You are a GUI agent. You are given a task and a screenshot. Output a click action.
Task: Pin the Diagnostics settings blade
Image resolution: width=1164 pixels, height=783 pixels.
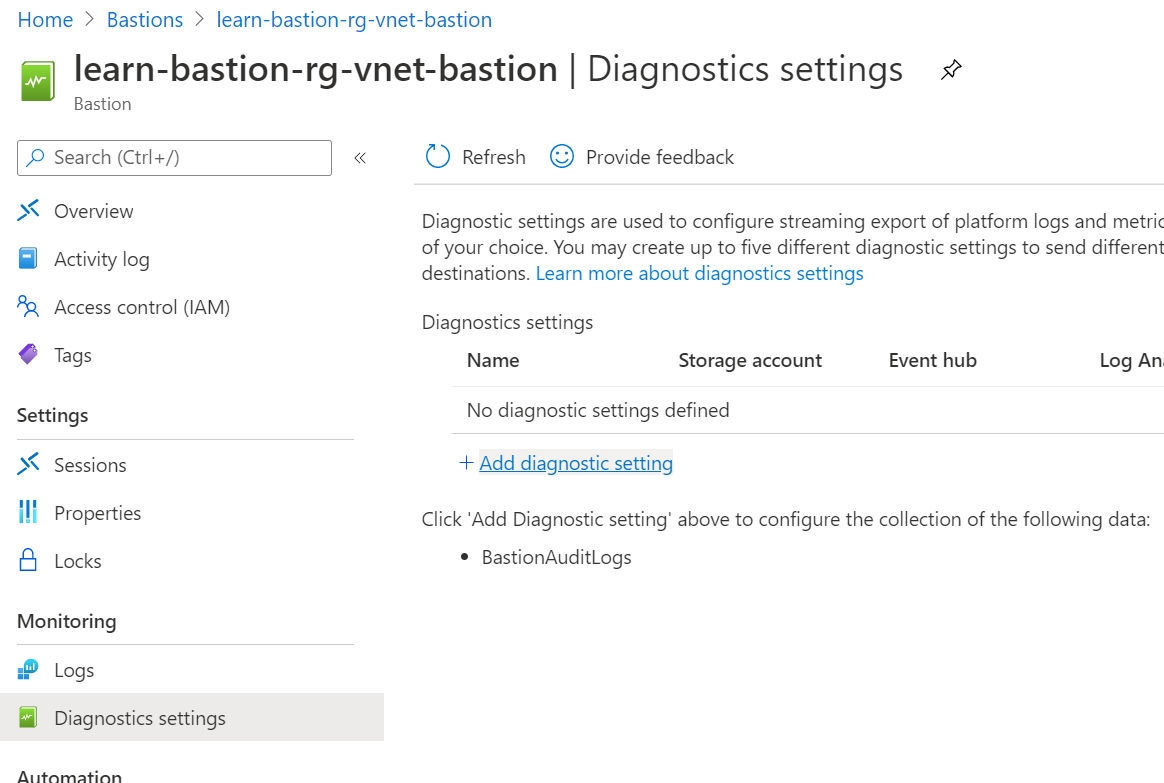click(951, 70)
